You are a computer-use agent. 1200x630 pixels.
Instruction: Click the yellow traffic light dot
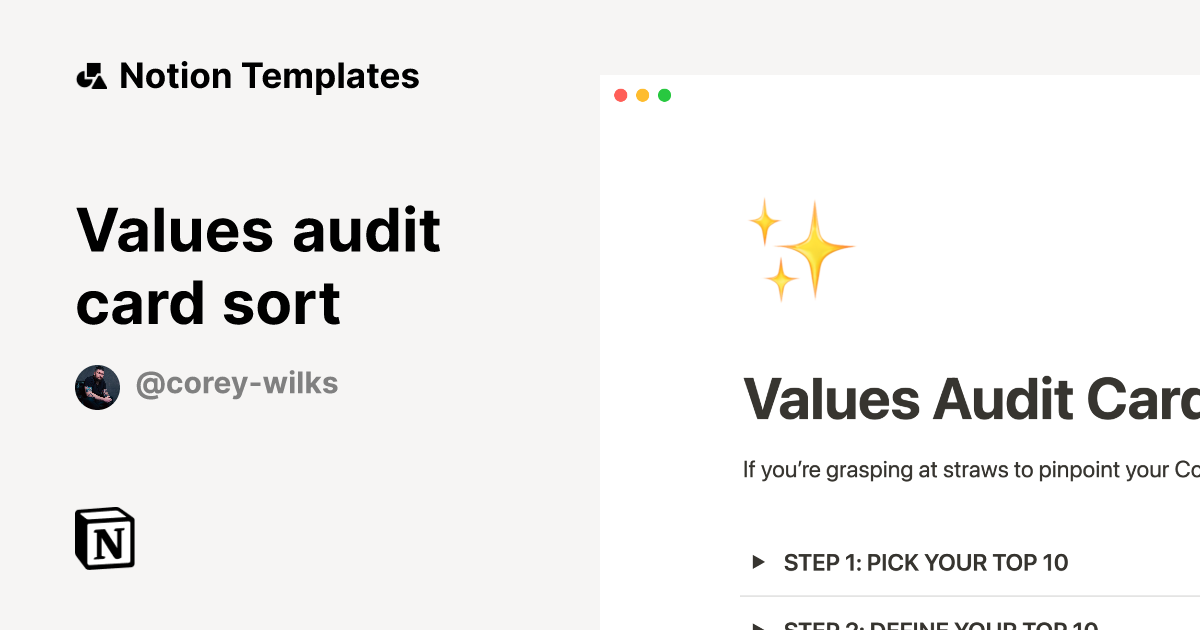click(643, 95)
